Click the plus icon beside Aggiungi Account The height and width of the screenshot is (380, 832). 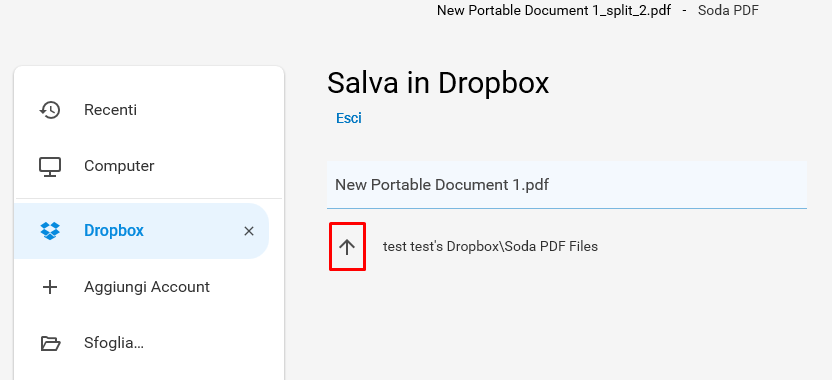click(x=50, y=287)
